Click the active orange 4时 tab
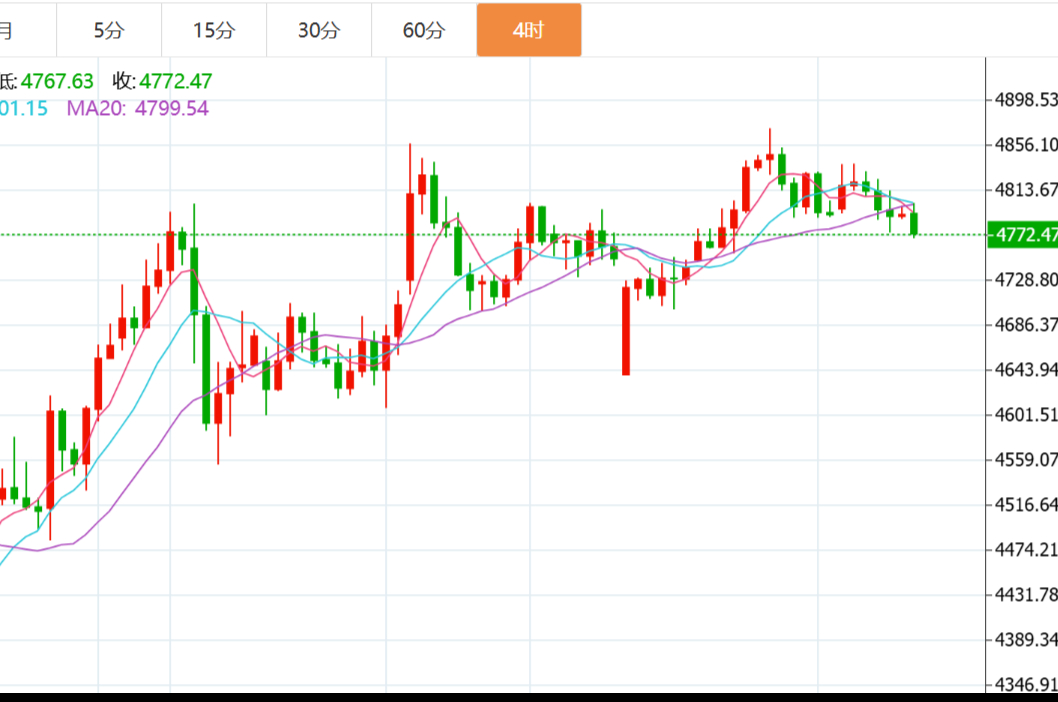Viewport: 1058px width, 702px height. coord(528,30)
